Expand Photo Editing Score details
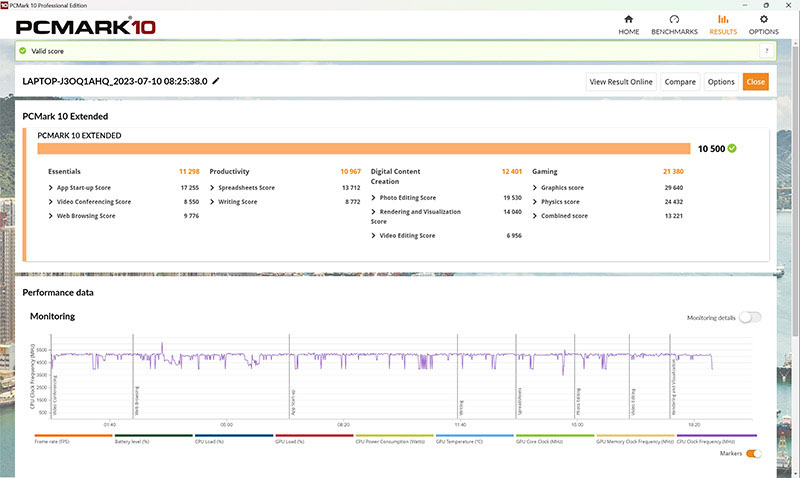This screenshot has width=800, height=478. click(x=373, y=197)
